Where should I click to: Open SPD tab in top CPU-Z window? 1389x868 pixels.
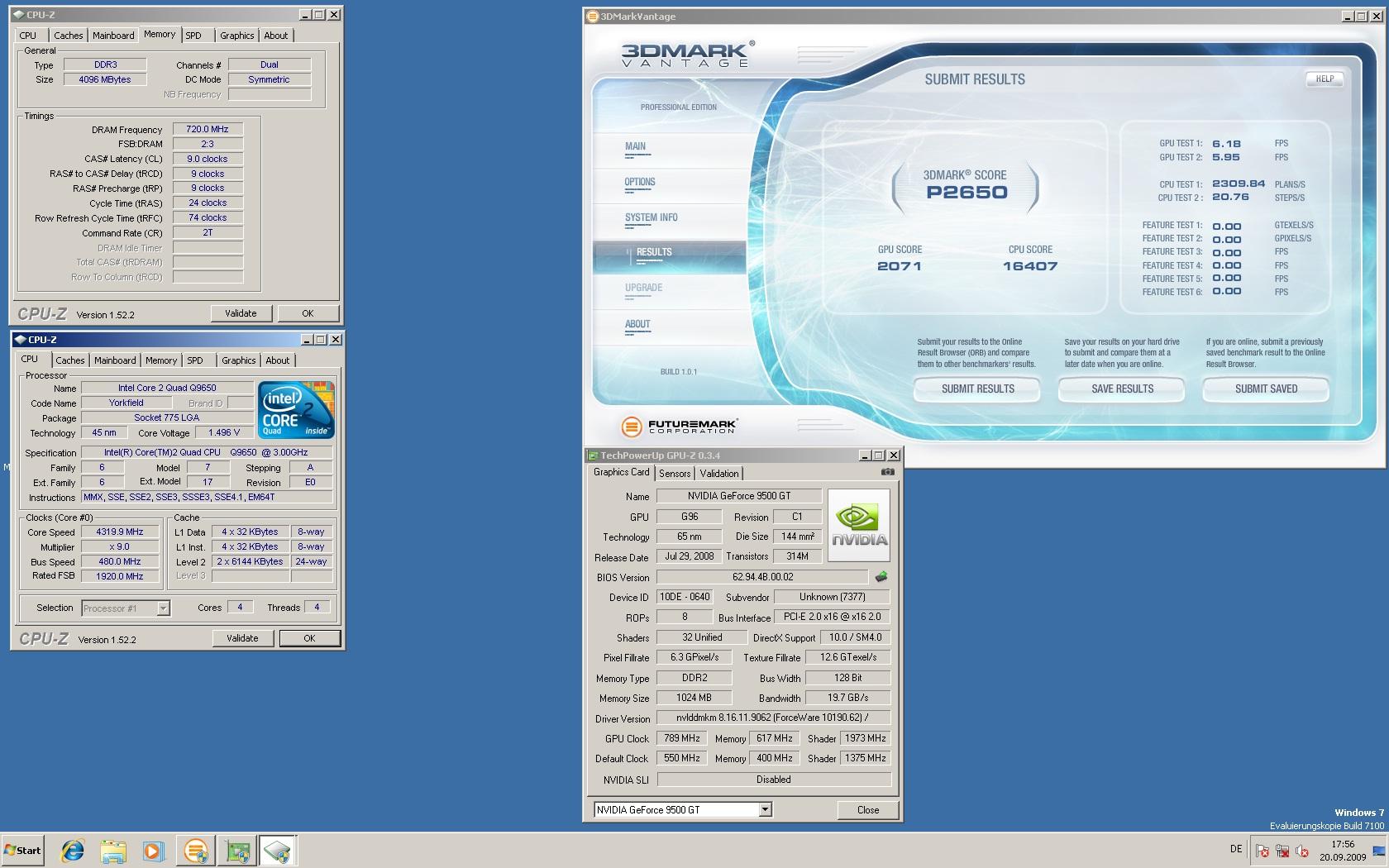pyautogui.click(x=193, y=36)
